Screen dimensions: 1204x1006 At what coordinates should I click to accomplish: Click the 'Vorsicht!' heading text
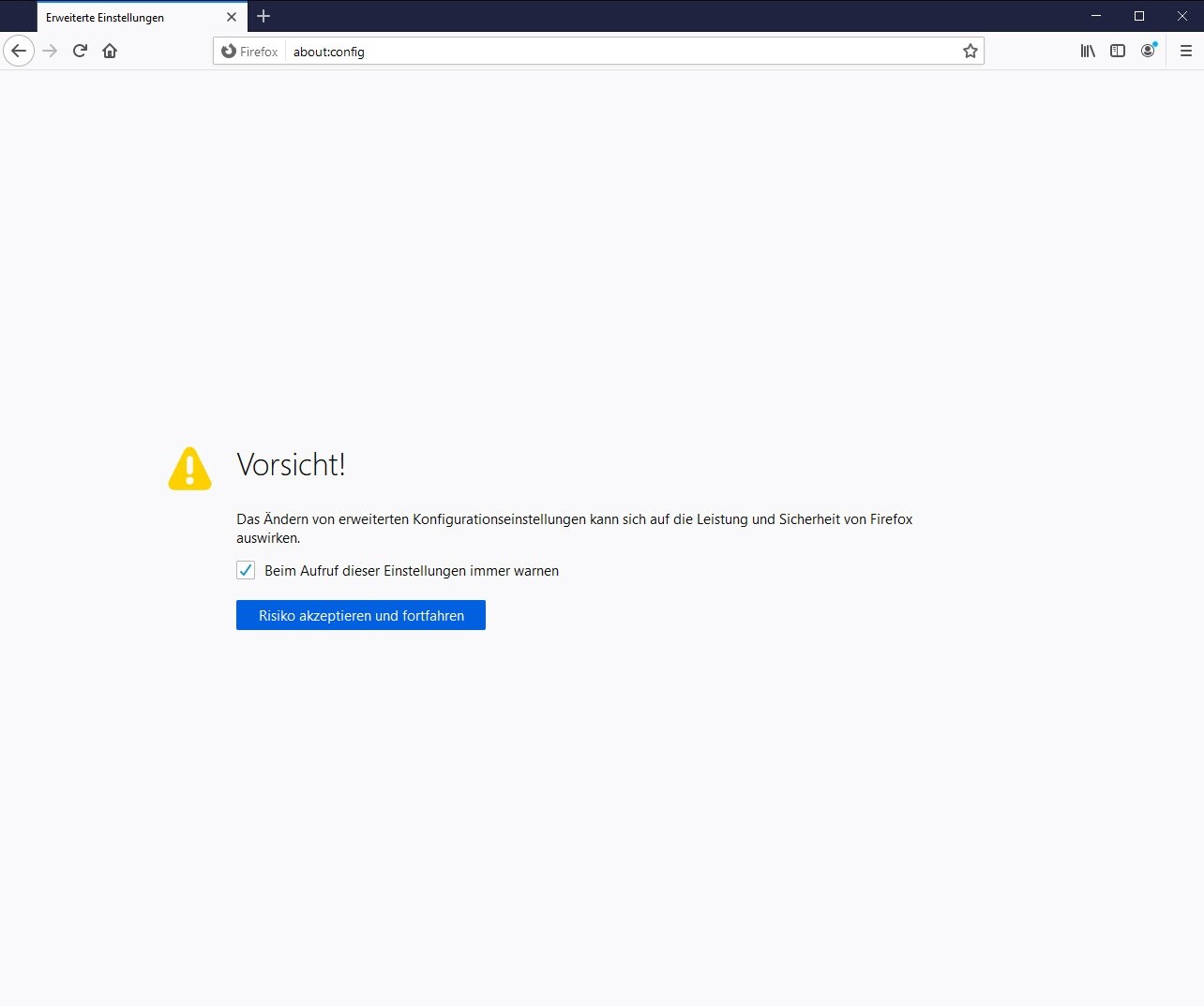[291, 464]
